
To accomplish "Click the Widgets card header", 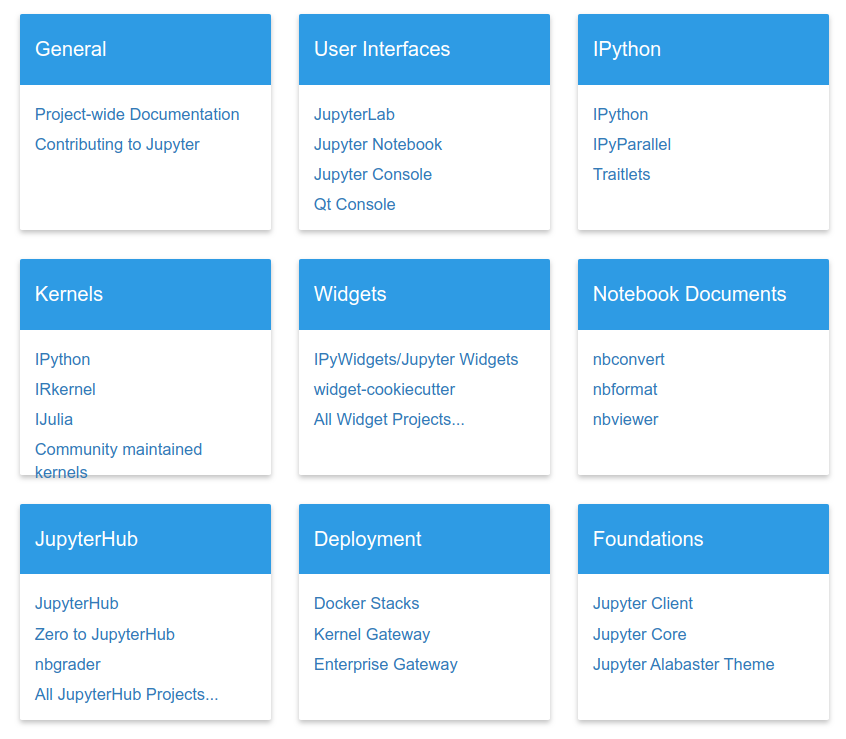I will click(x=424, y=295).
